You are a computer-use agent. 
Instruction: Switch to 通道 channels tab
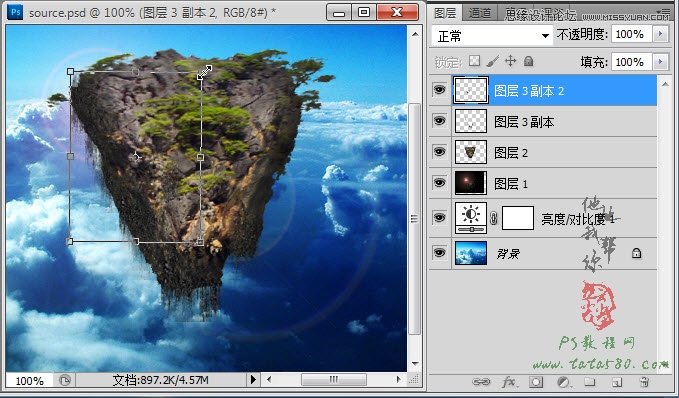[x=480, y=13]
